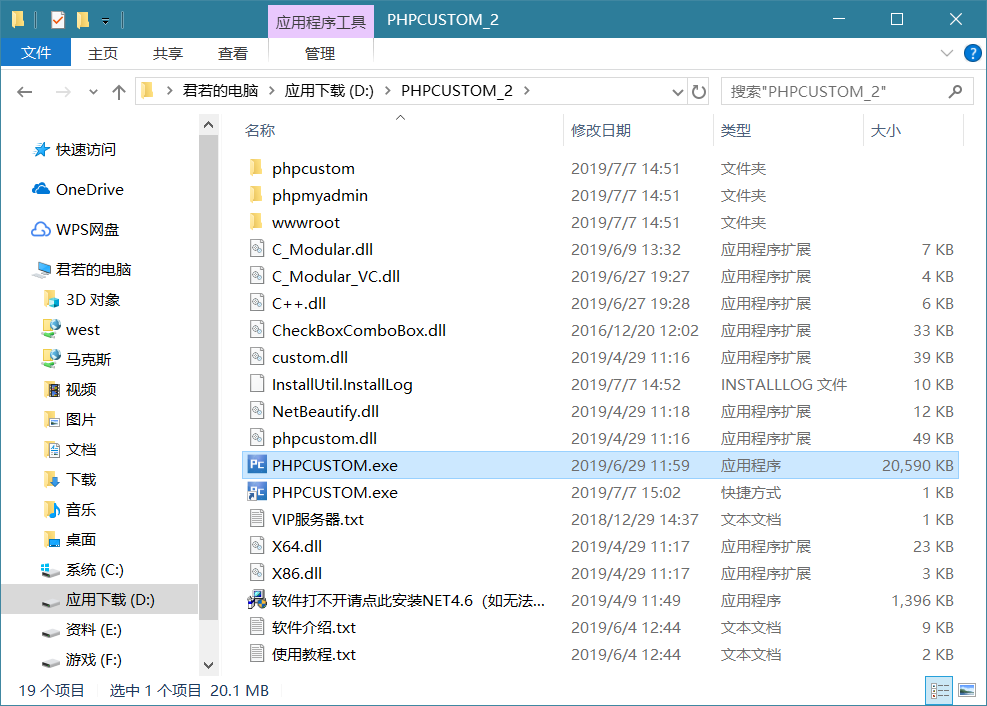This screenshot has width=987, height=706.
Task: Click the navigation pane scroll down arrow
Action: [208, 664]
